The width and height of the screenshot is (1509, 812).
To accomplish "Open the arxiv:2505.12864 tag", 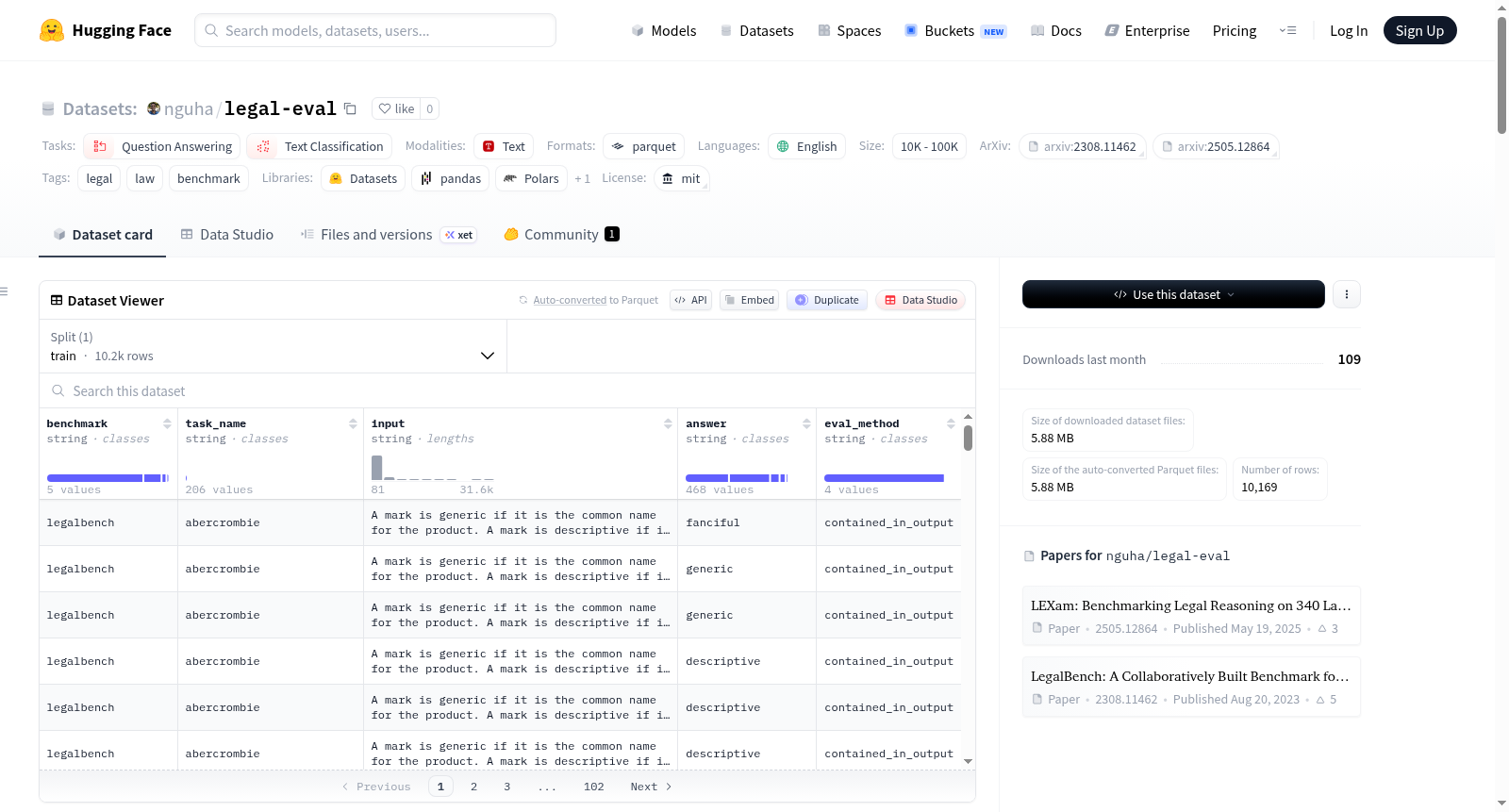I will (x=1216, y=146).
